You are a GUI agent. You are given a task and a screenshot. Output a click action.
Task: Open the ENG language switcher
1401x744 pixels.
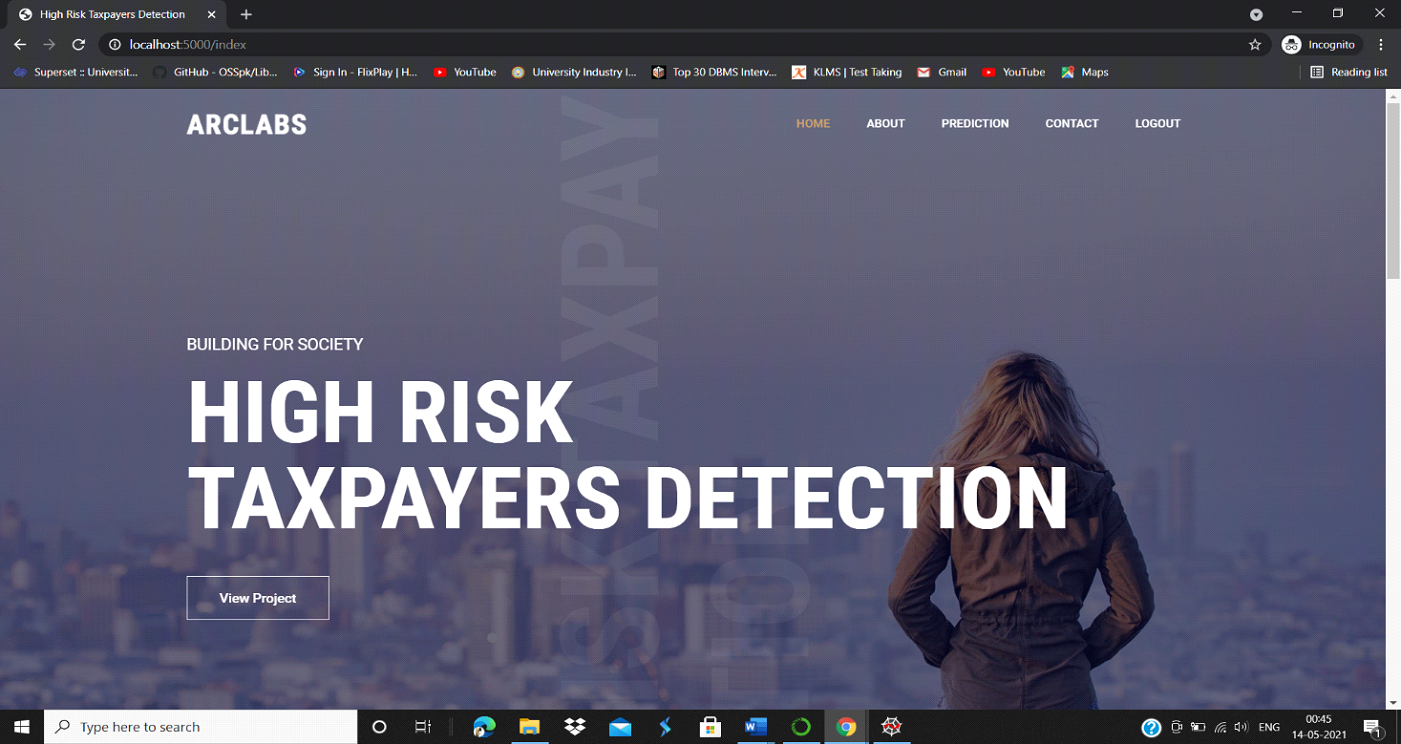pos(1268,727)
